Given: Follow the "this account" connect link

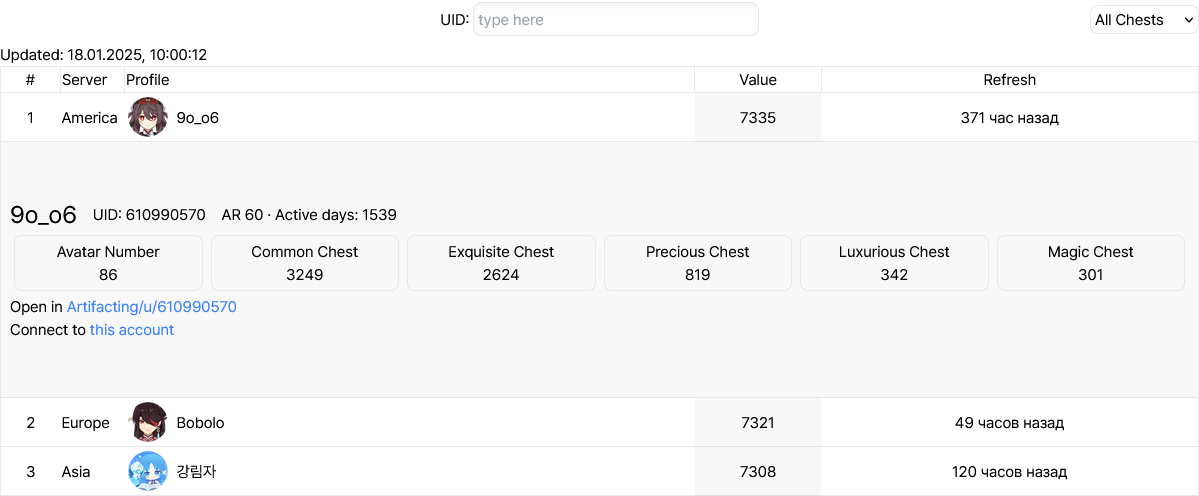Looking at the screenshot, I should coord(132,330).
